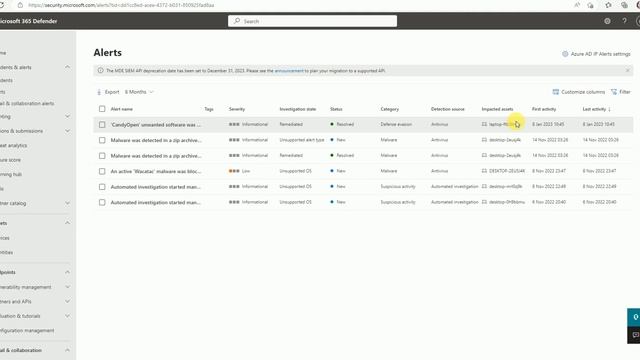Expand the Evaluation & tutorials chevron
Screen dimensions: 640x360
(67, 316)
